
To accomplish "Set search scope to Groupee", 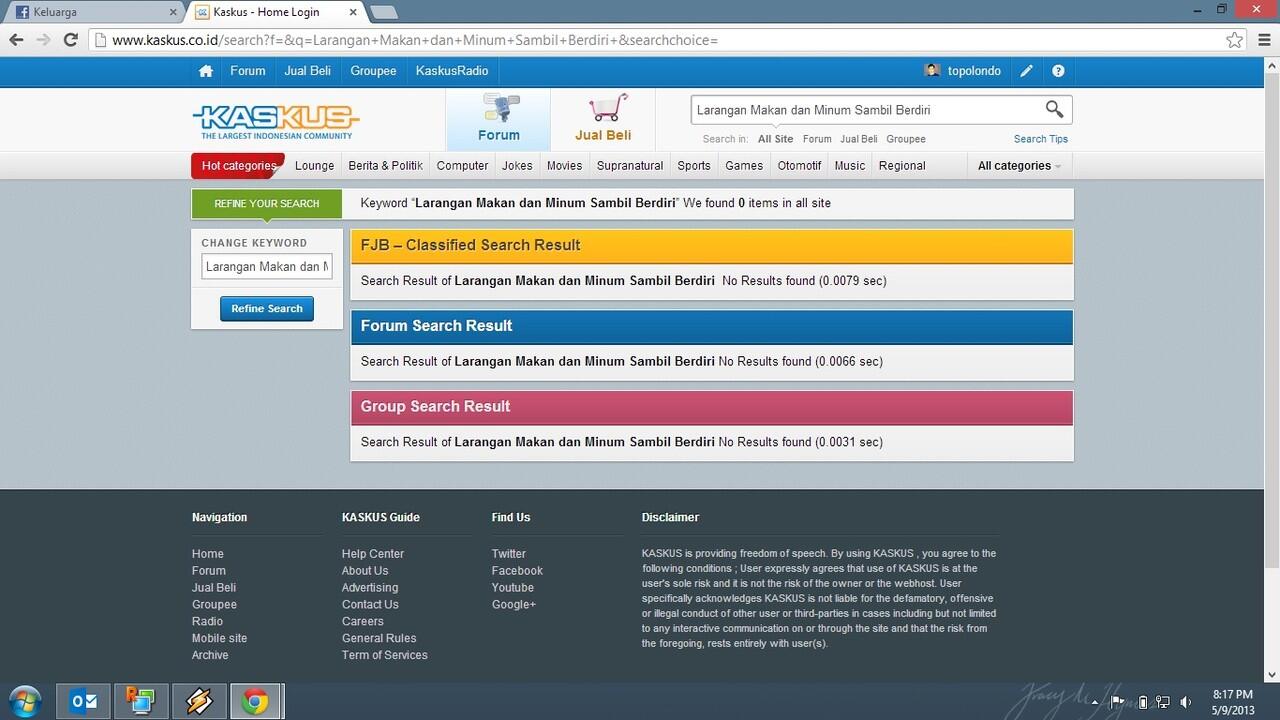I will (x=906, y=139).
